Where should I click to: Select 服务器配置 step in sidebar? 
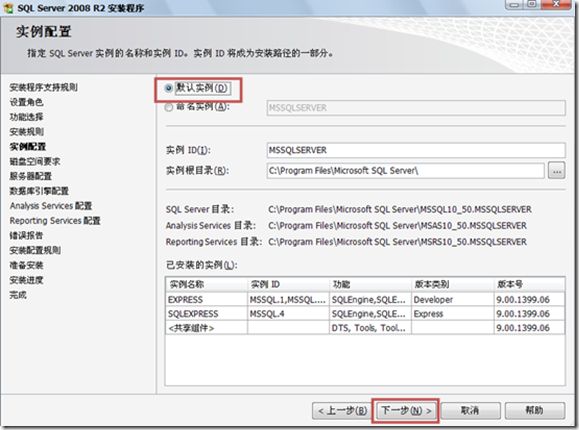[31, 176]
